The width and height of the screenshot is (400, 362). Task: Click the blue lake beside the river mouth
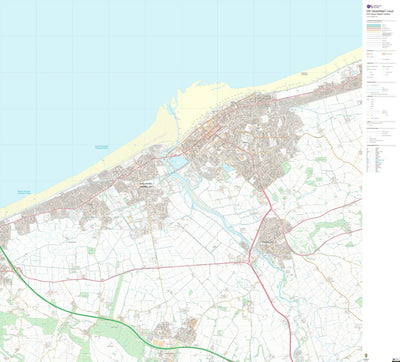coord(177,162)
